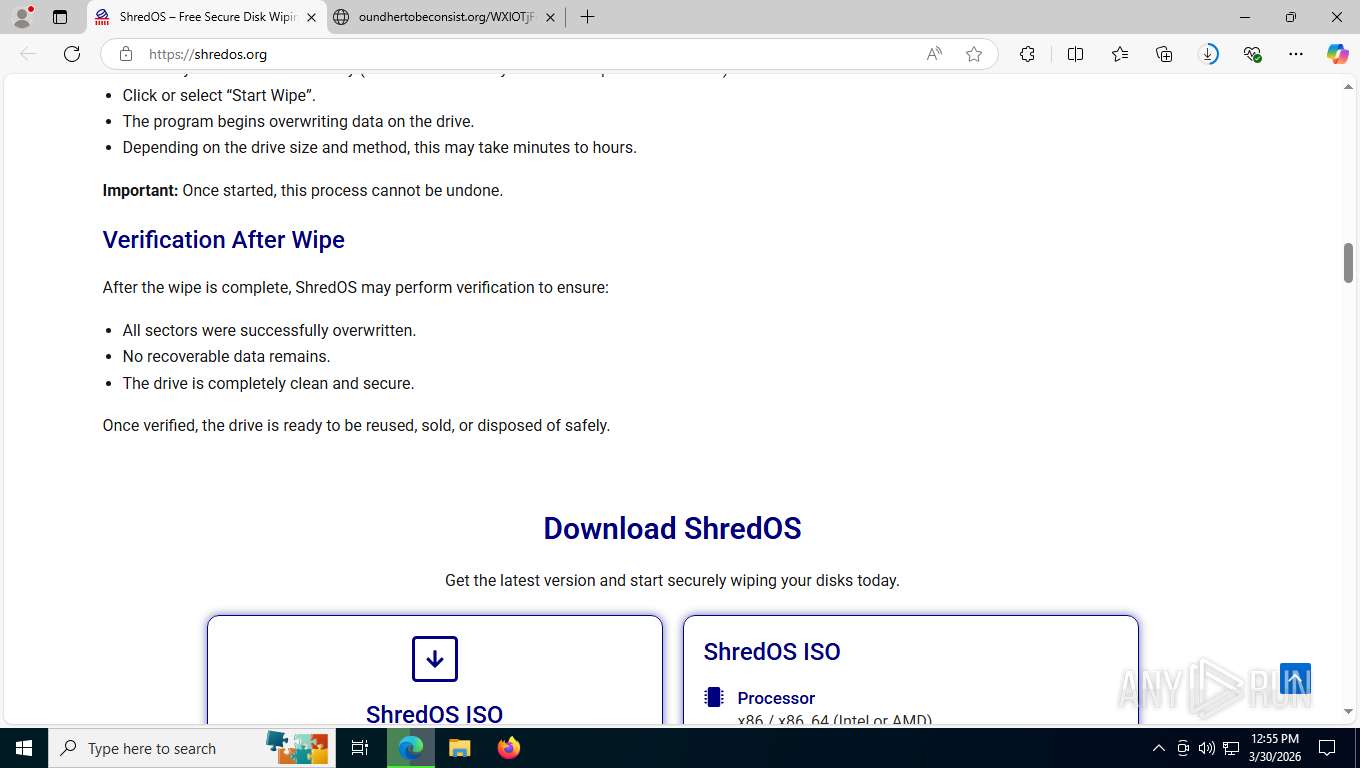The image size is (1360, 768).
Task: Click the Download ShredOS heading
Action: click(672, 528)
